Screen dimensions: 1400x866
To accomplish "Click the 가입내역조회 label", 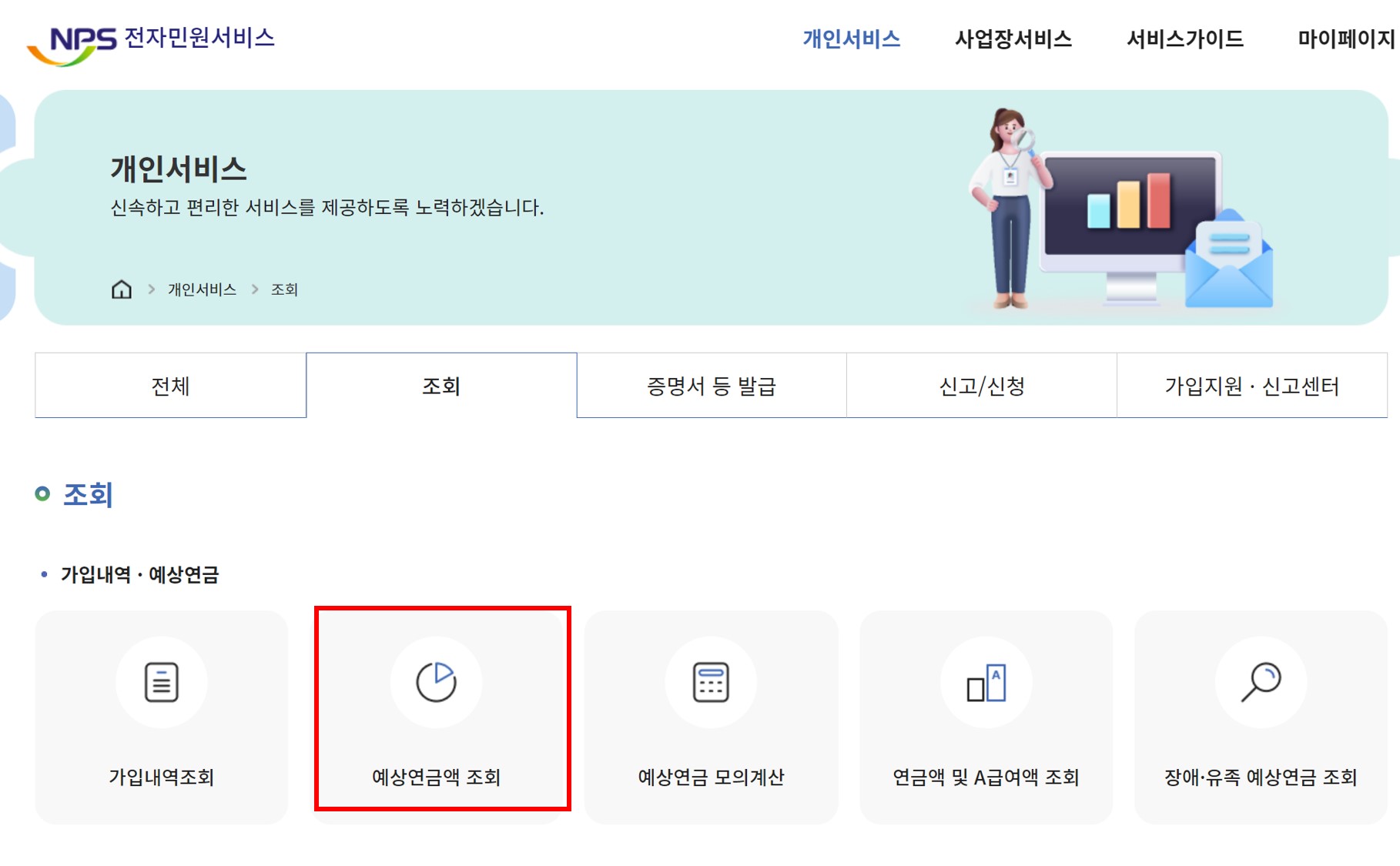I will (x=162, y=777).
